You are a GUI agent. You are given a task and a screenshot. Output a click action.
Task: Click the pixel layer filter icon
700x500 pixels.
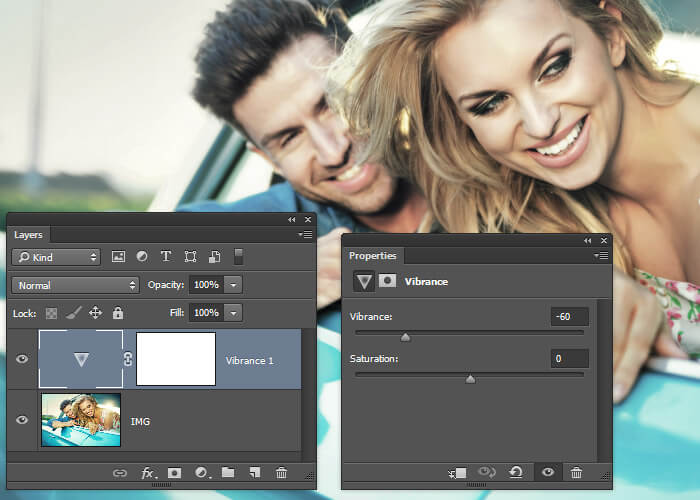(119, 257)
